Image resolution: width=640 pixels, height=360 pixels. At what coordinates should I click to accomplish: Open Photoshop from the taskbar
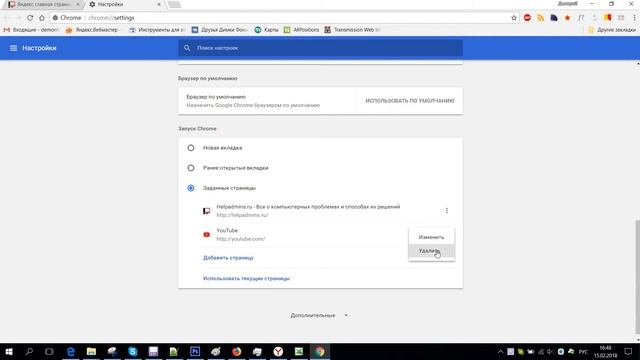[x=195, y=351]
